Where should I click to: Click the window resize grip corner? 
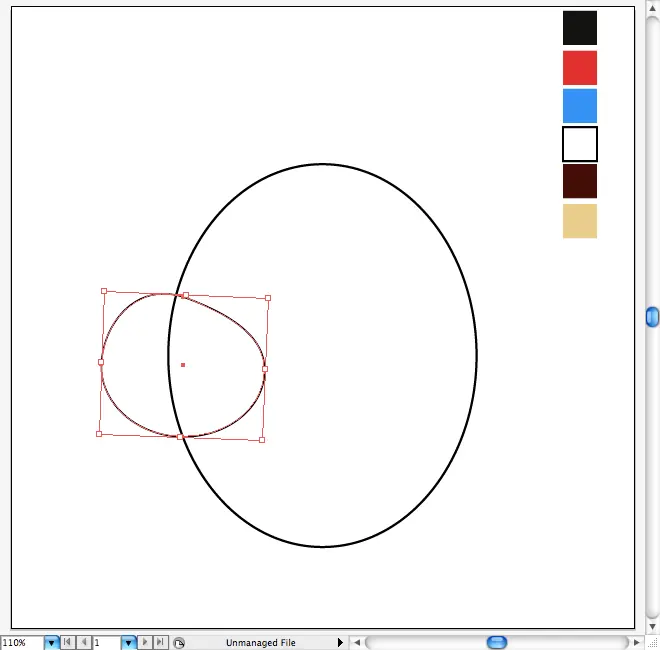[x=652, y=643]
